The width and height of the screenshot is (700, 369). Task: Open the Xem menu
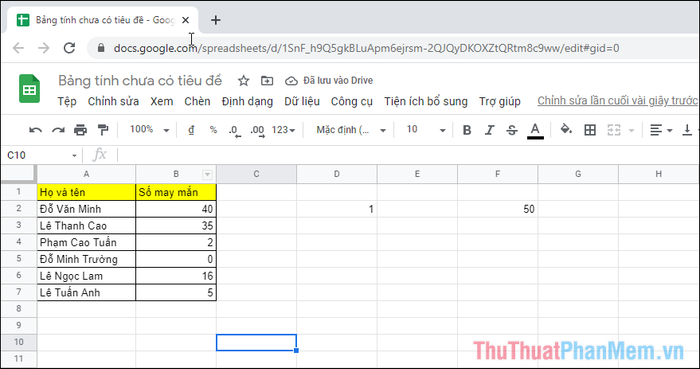pyautogui.click(x=162, y=102)
